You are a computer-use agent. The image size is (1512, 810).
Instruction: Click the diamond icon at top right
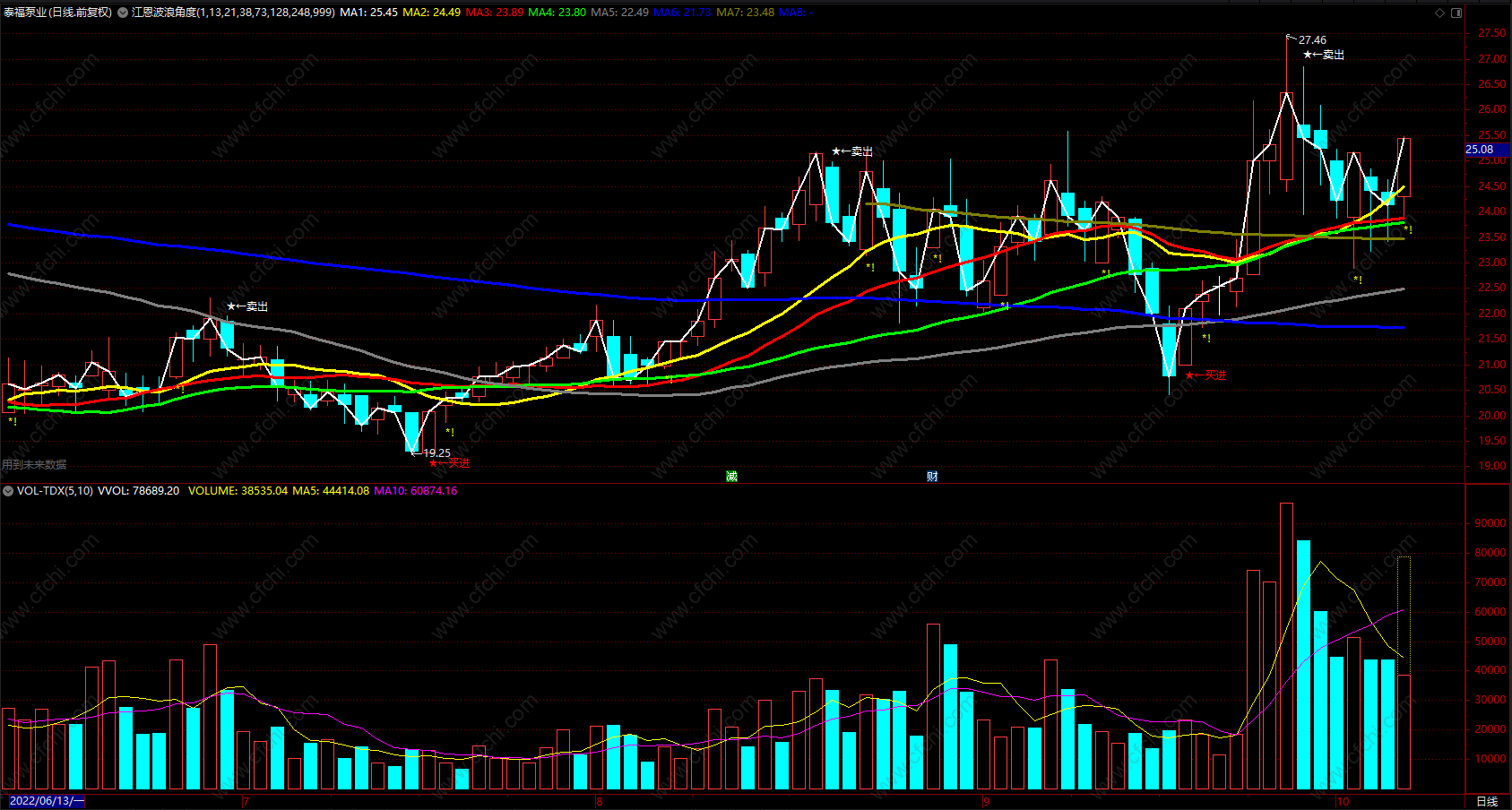pos(1440,13)
